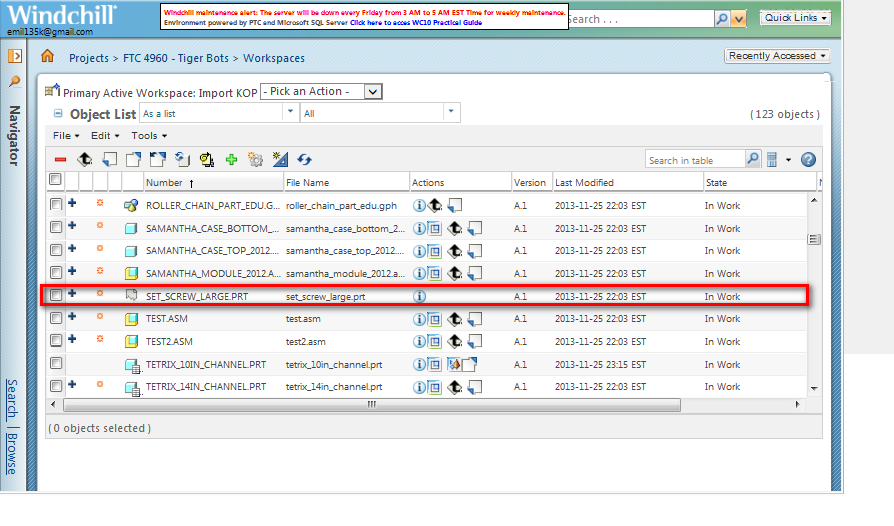
Task: Click the blue Refresh arrows icon
Action: click(304, 160)
